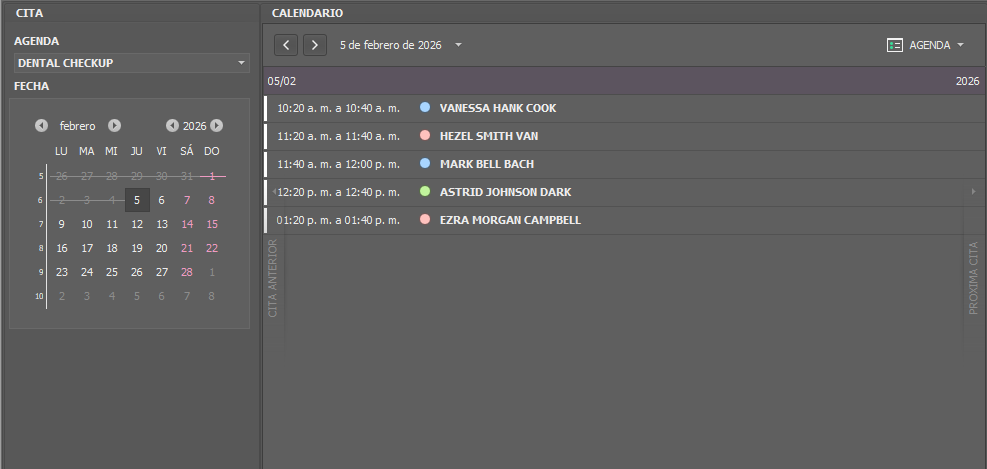This screenshot has width=987, height=469.
Task: Pick February 20 in the date picker
Action: (x=162, y=248)
